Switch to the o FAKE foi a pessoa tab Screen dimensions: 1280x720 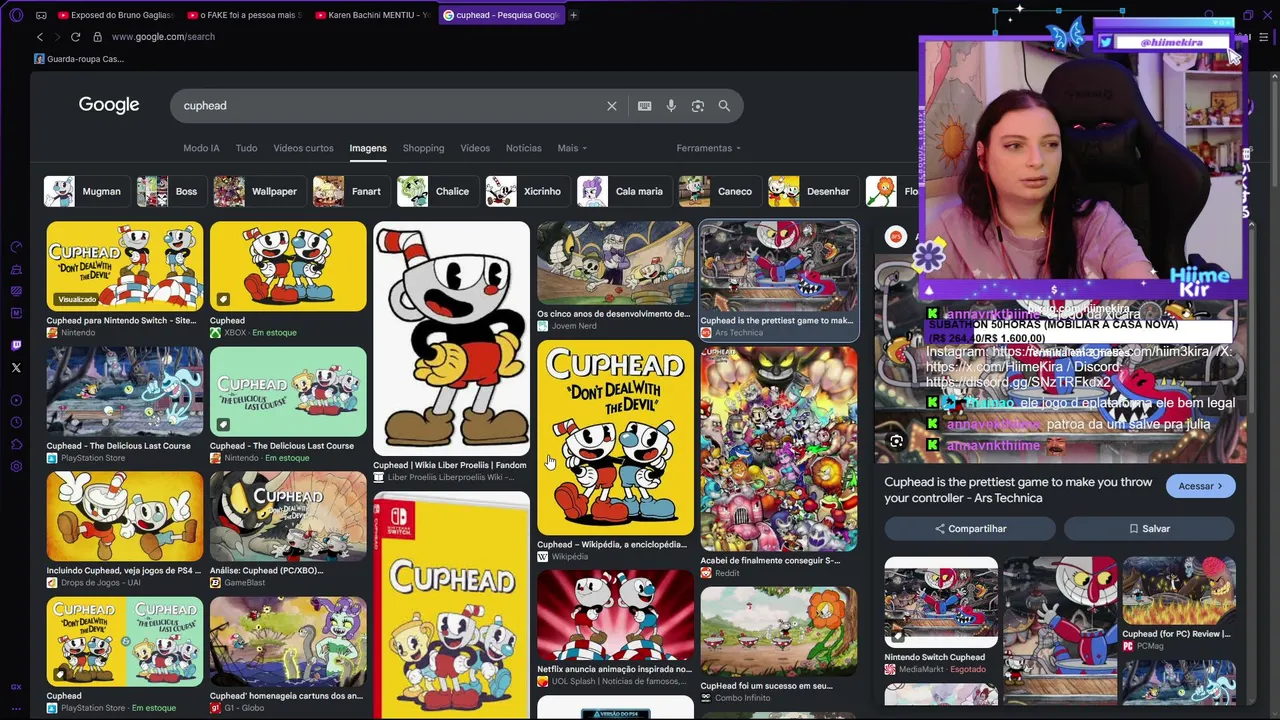point(245,15)
